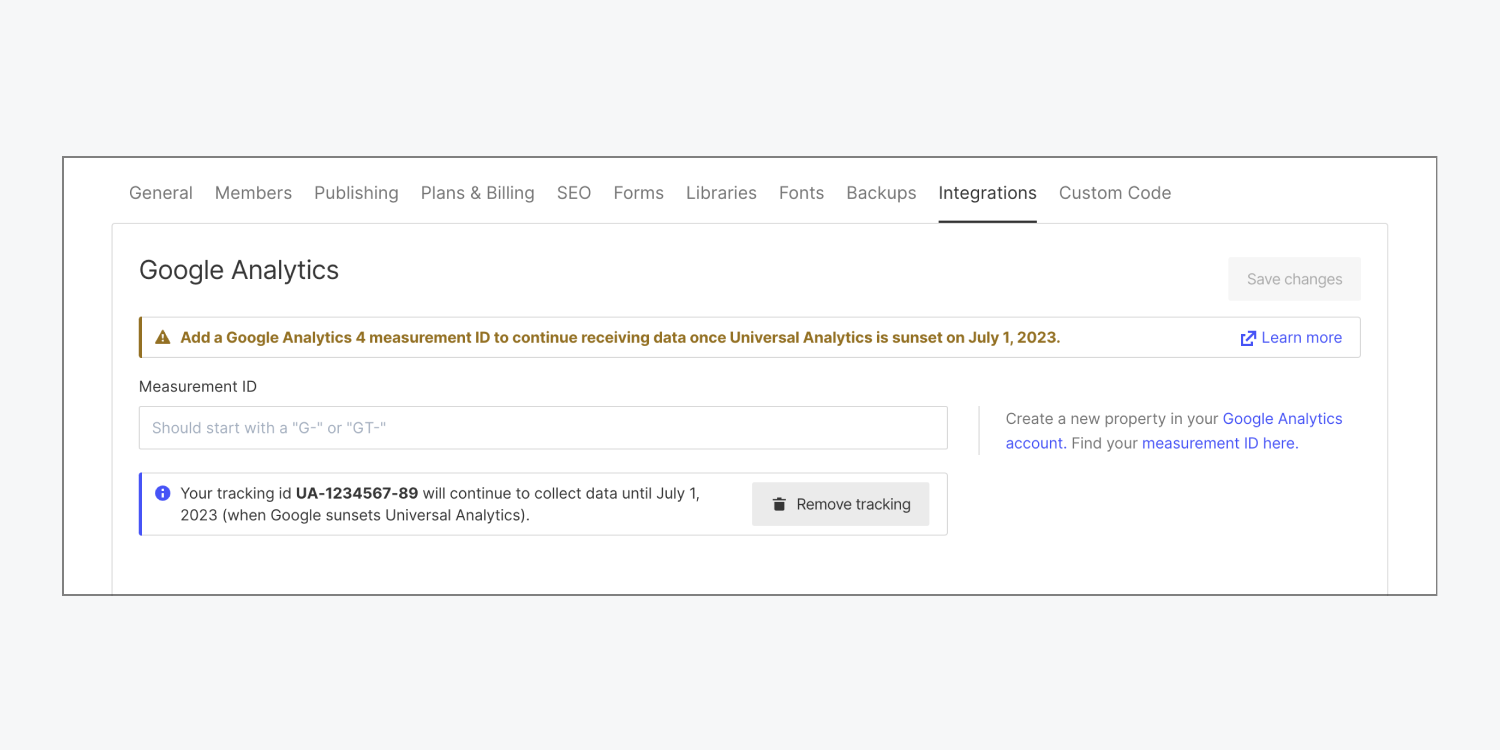Open the Custom Code tab

[x=1115, y=193]
